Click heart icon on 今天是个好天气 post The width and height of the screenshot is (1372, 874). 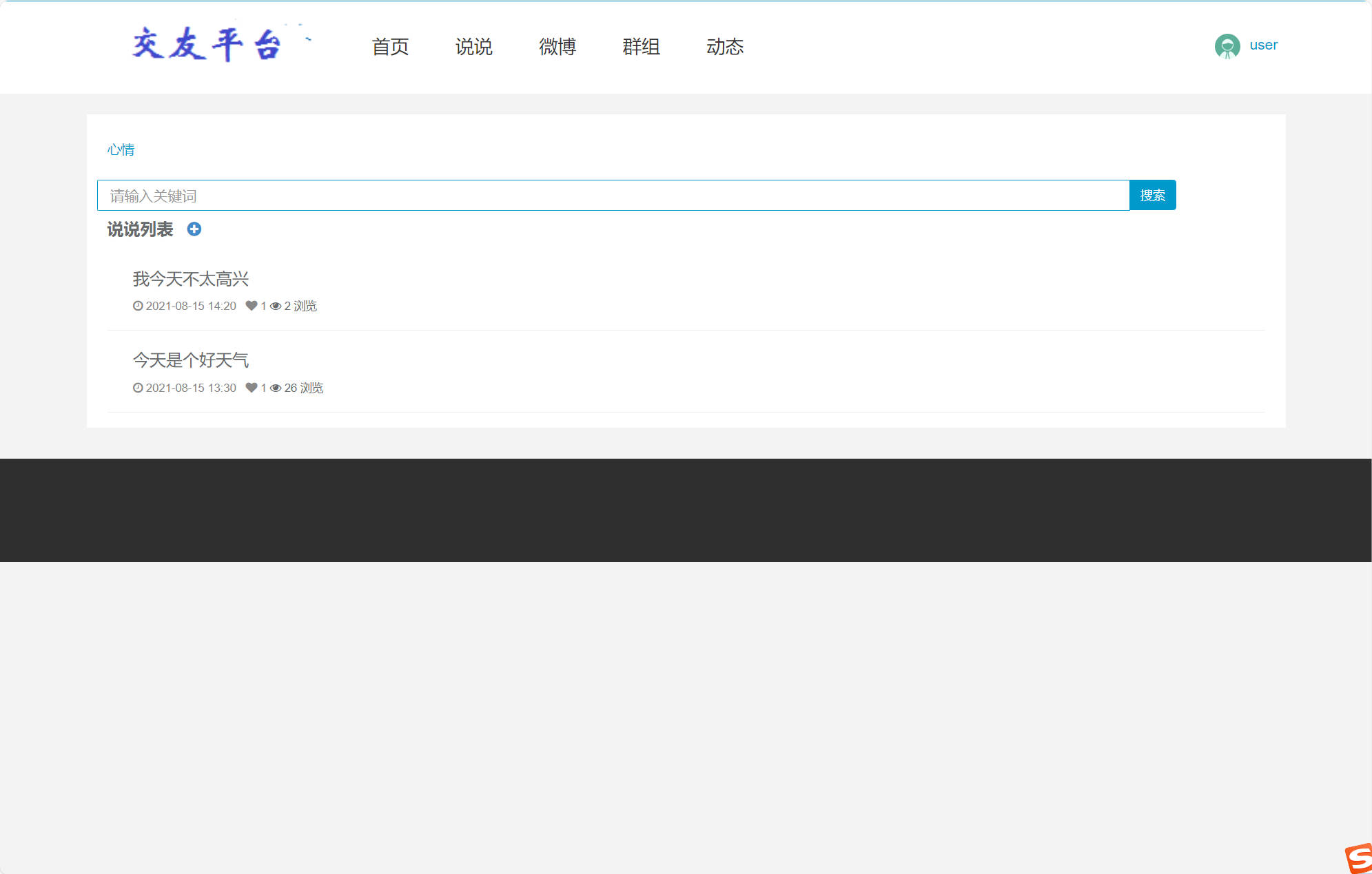(252, 388)
